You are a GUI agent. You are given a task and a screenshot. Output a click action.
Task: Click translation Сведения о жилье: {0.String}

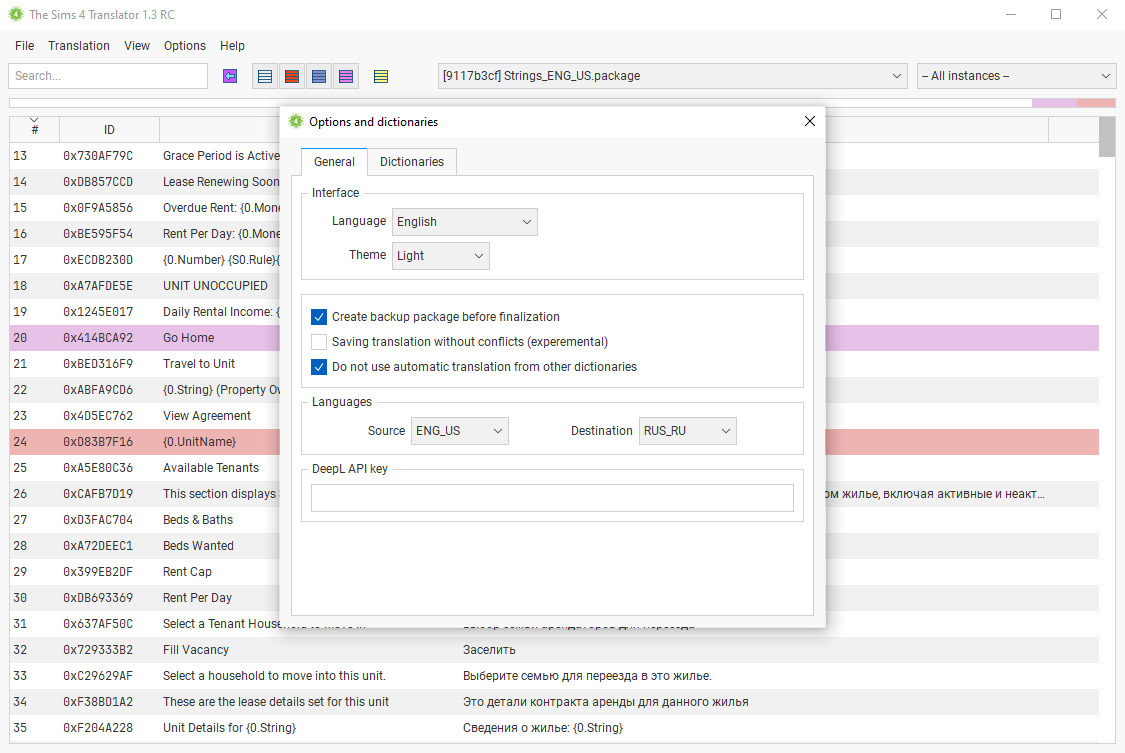click(542, 727)
